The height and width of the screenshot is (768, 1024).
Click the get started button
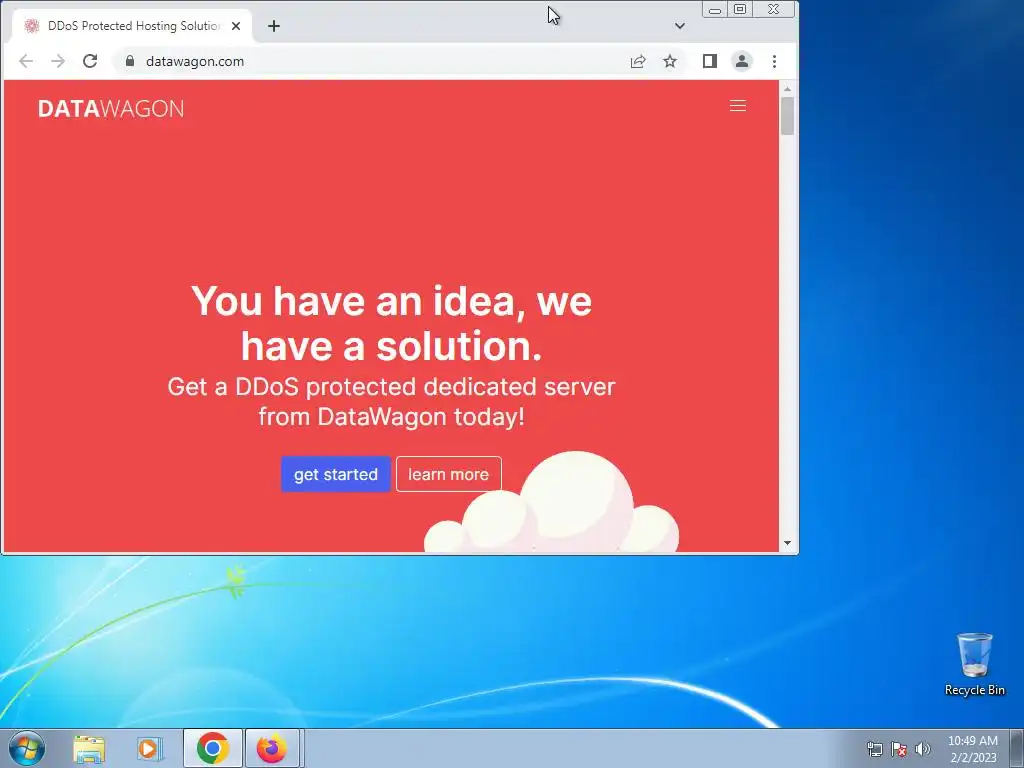pyautogui.click(x=336, y=474)
